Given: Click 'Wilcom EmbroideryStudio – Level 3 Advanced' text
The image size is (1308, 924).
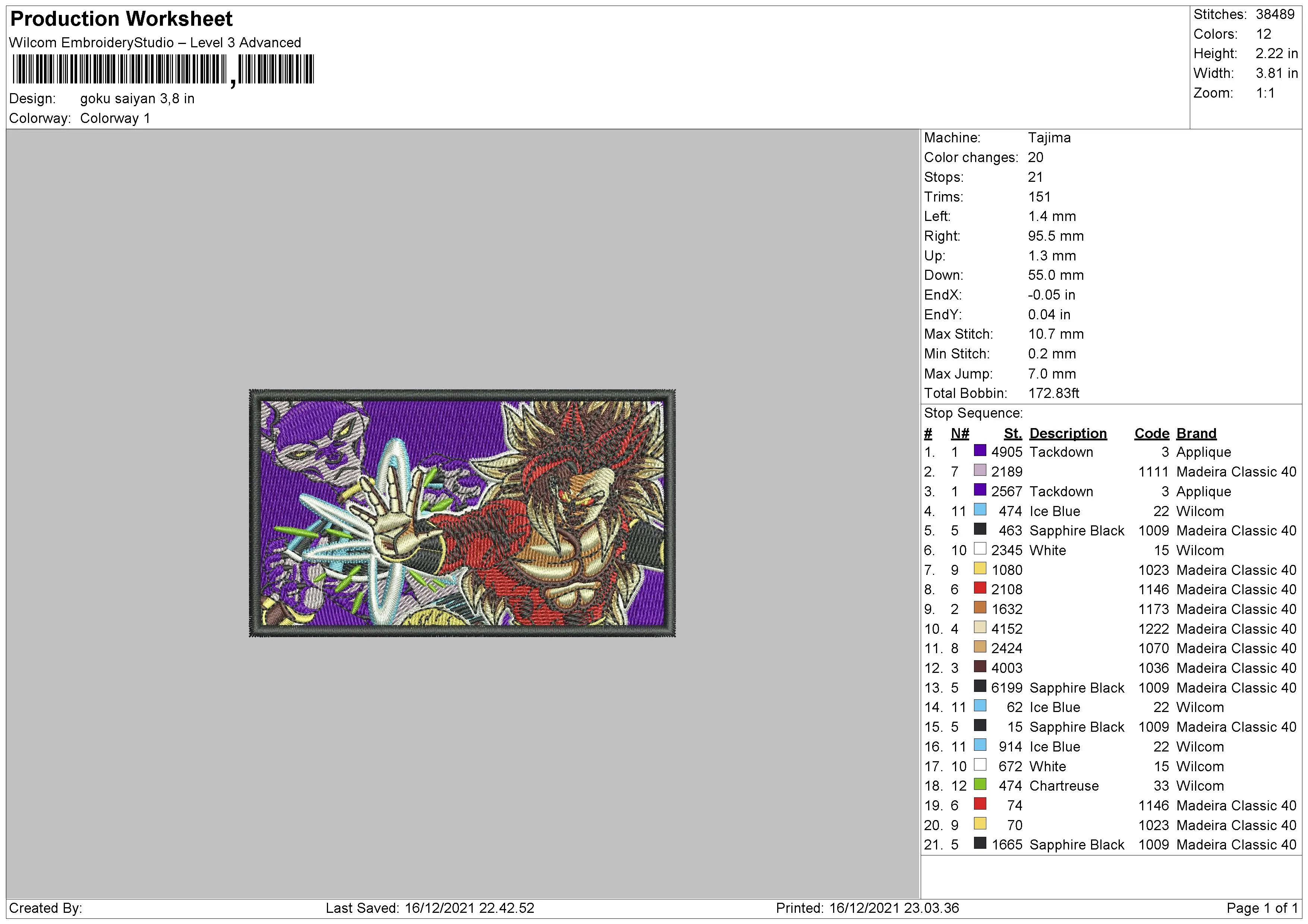Looking at the screenshot, I should [155, 43].
